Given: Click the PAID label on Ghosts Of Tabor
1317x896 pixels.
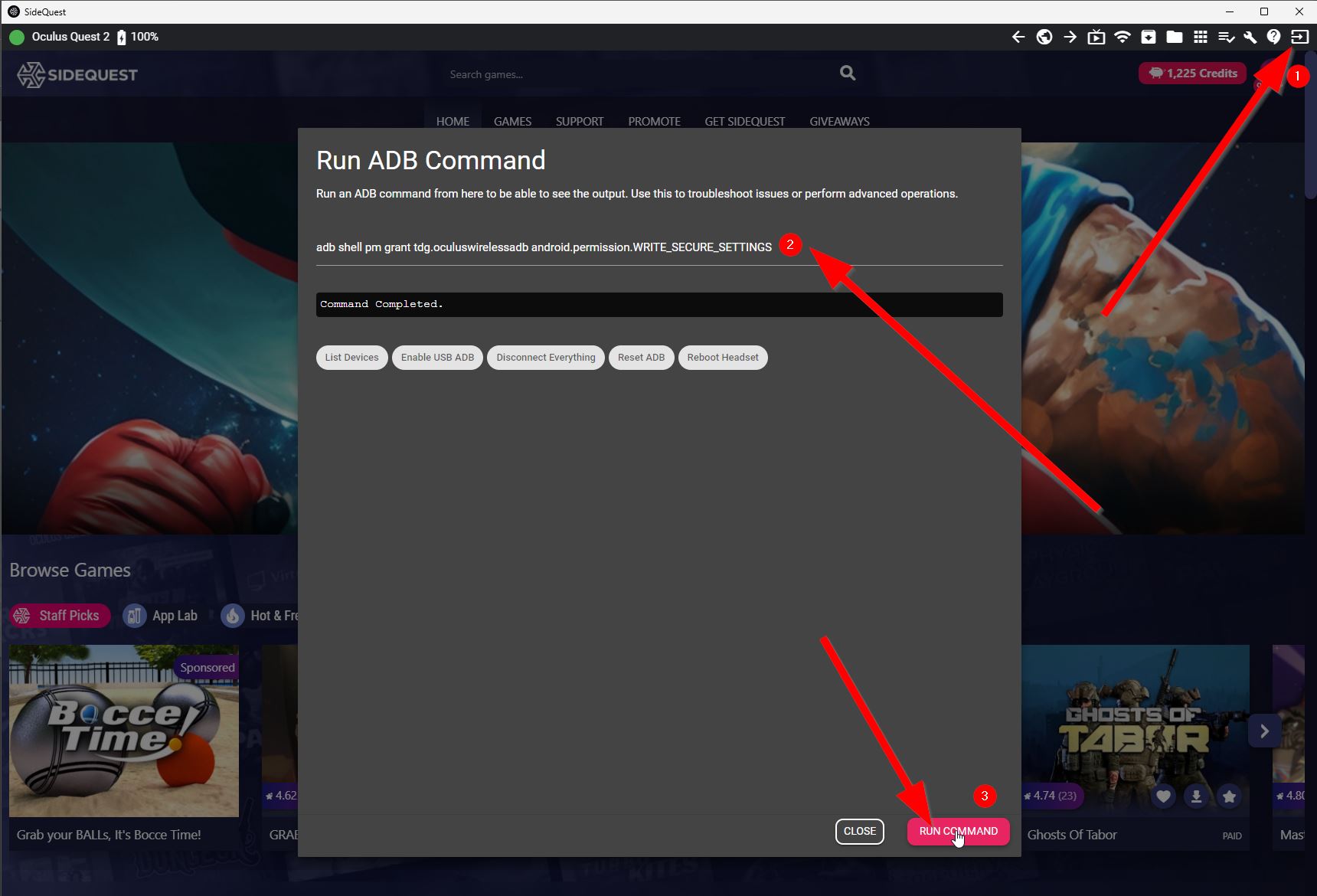Looking at the screenshot, I should tap(1232, 836).
